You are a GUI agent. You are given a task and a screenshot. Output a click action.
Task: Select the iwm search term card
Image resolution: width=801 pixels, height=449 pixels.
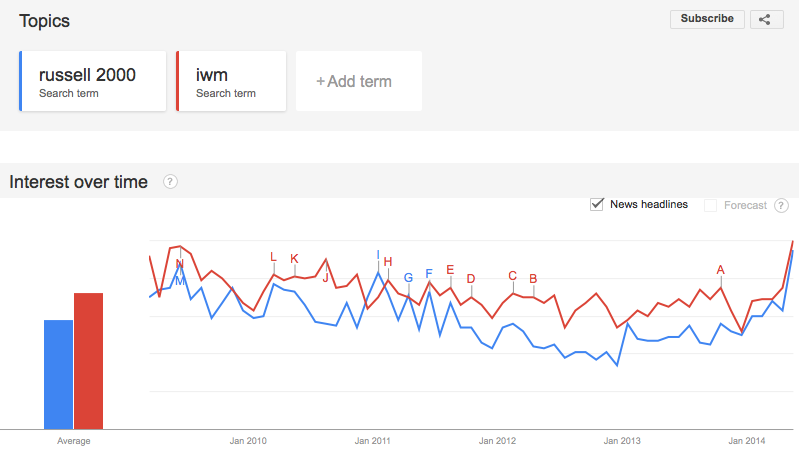click(x=231, y=81)
